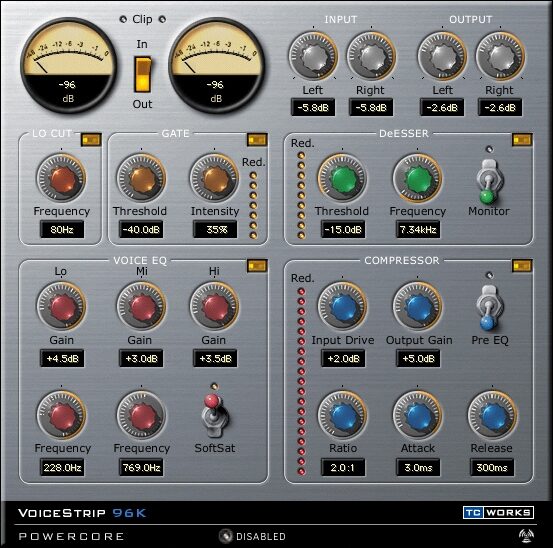Click the Voice EQ Hi Gain knob
The height and width of the screenshot is (548, 553).
click(x=214, y=306)
